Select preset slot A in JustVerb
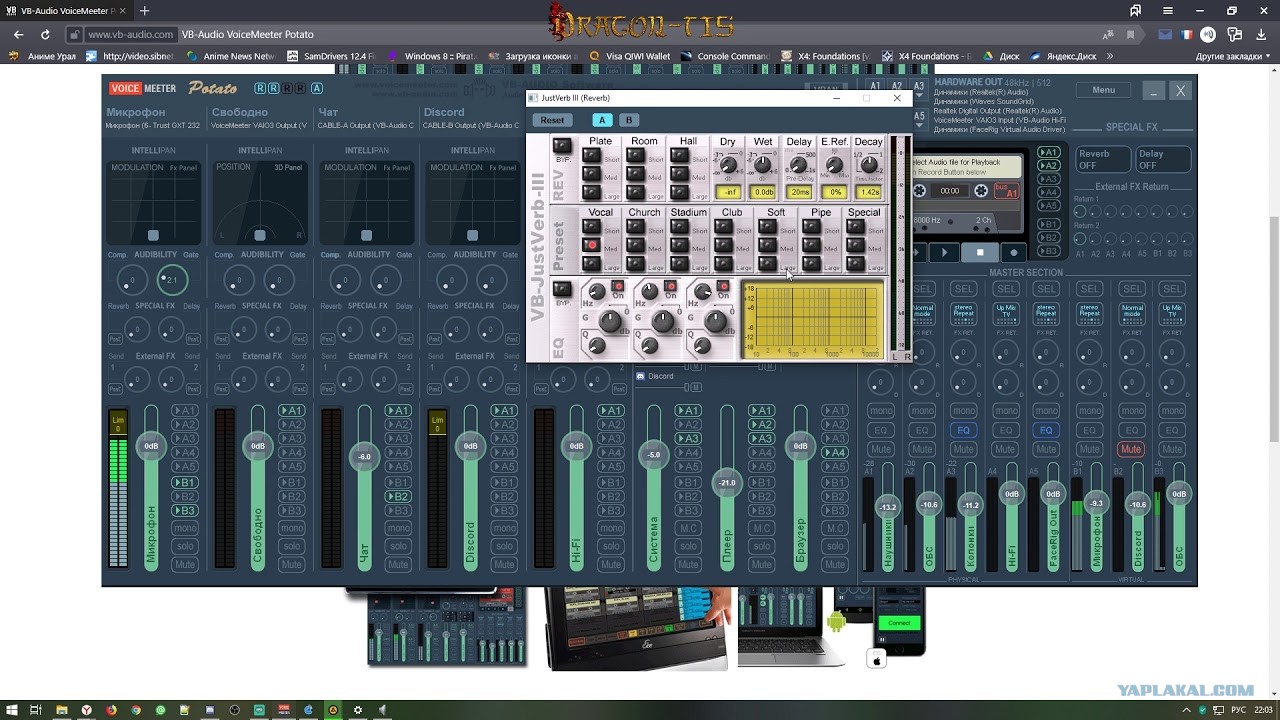Image resolution: width=1280 pixels, height=720 pixels. coord(602,120)
